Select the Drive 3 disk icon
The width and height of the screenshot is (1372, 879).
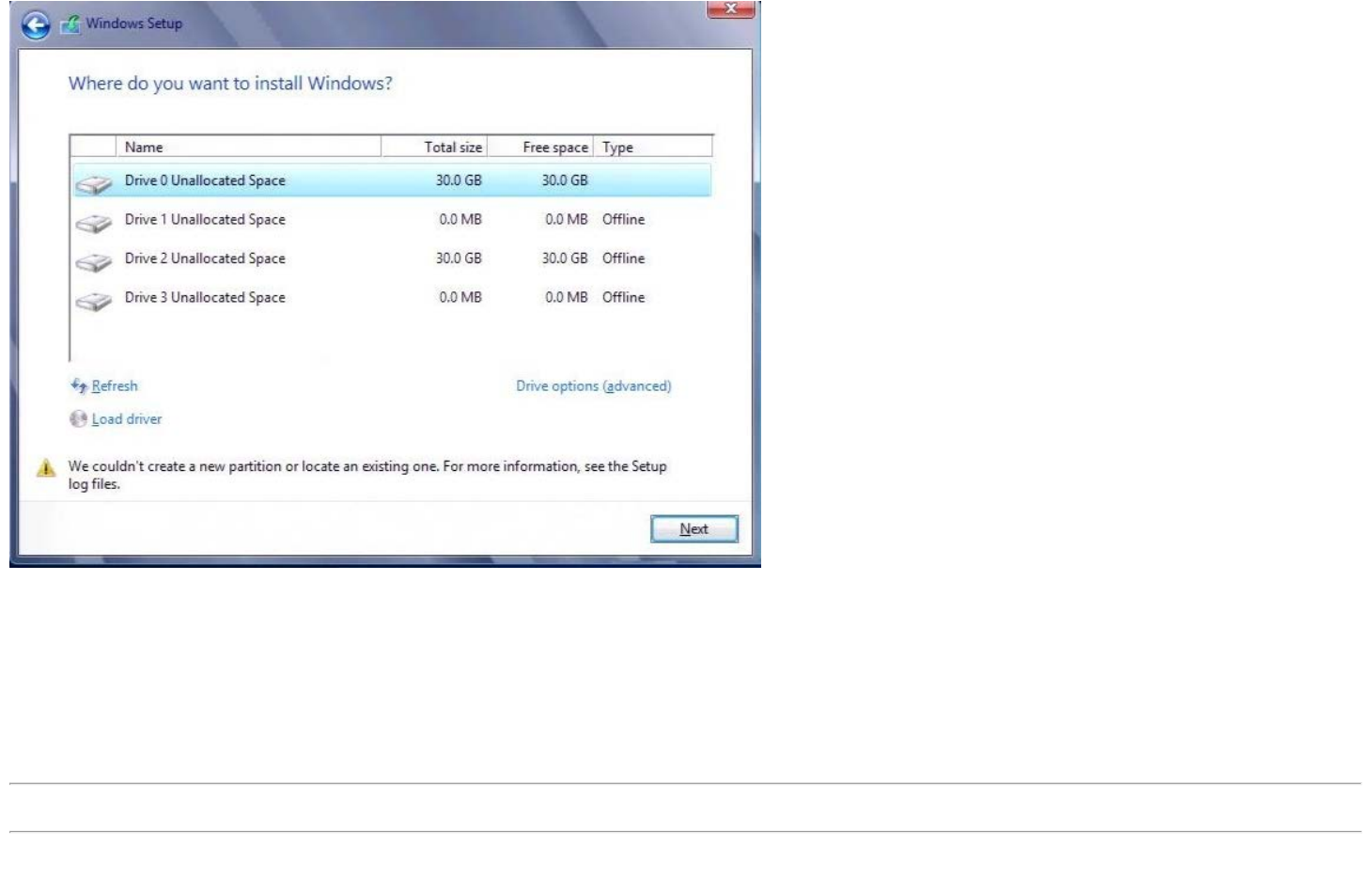94,302
